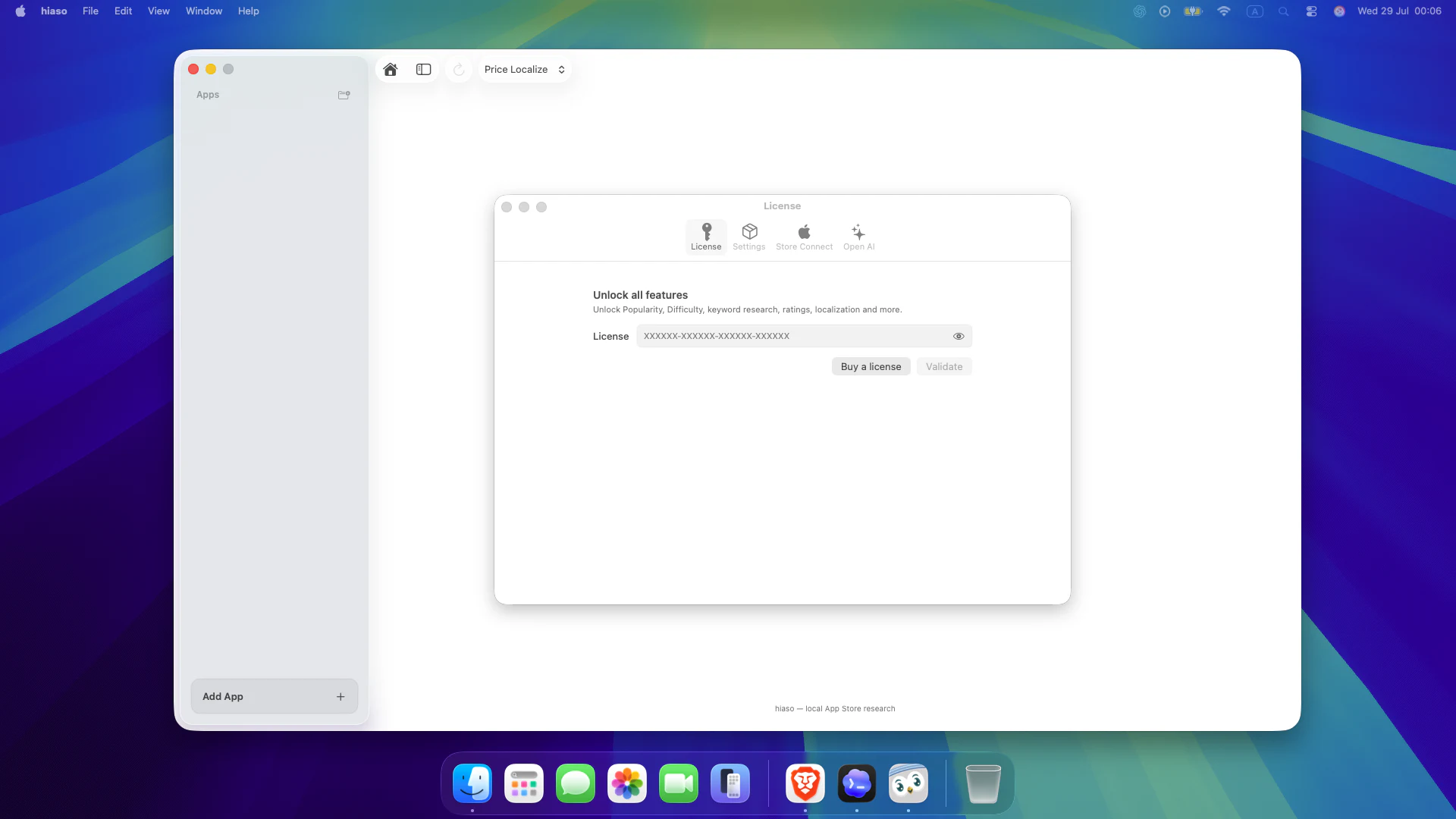Click the Add App button

point(275,696)
